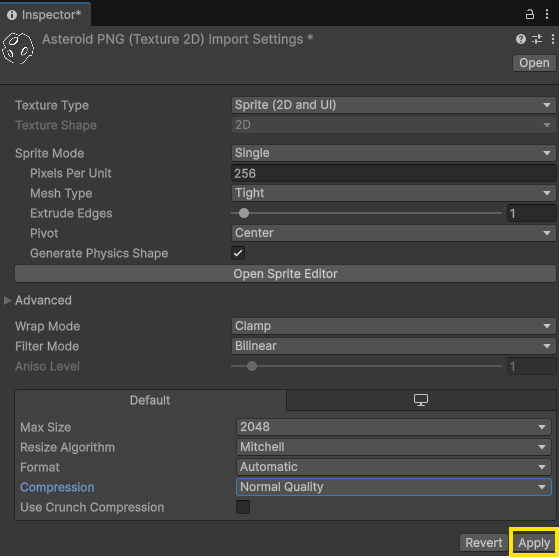Open the Wrap Mode dropdown
This screenshot has width=560, height=558.
[394, 326]
